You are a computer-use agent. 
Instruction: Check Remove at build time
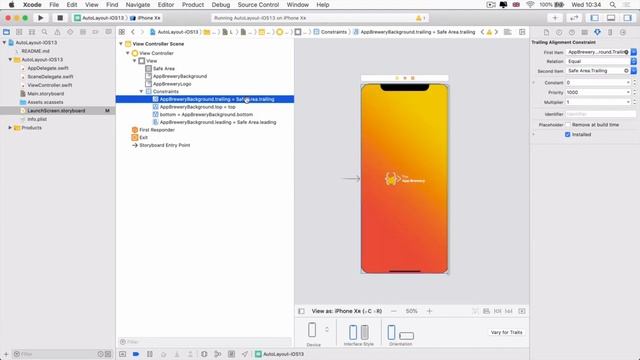(x=568, y=124)
